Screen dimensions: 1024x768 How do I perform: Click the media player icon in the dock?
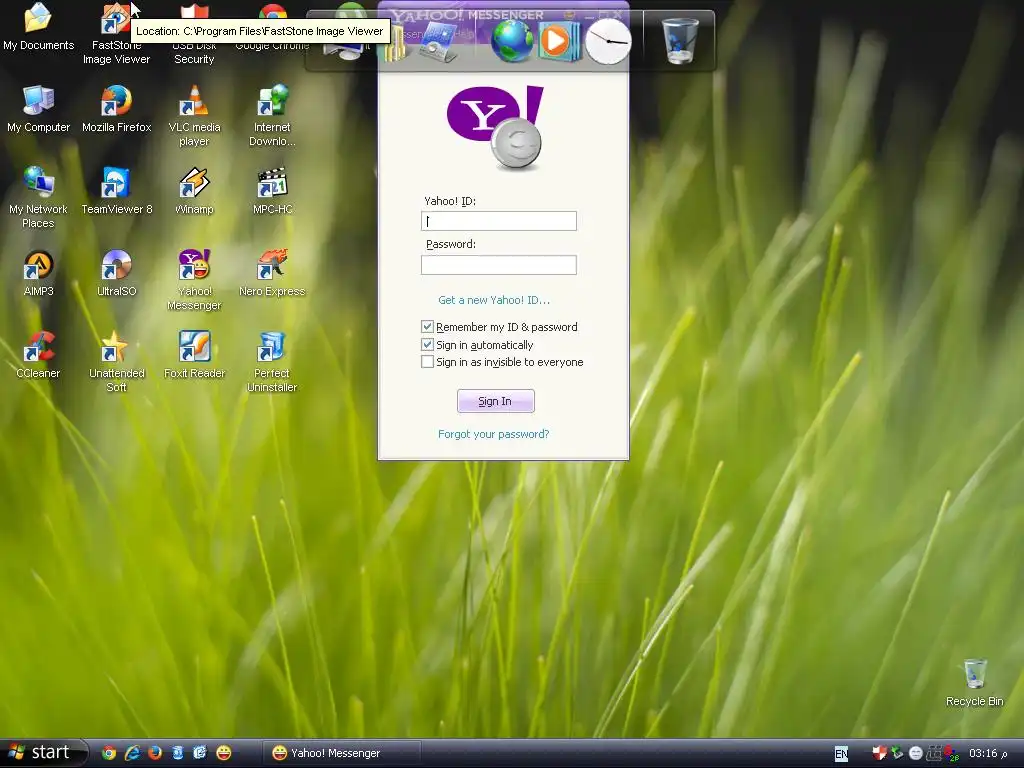(558, 41)
